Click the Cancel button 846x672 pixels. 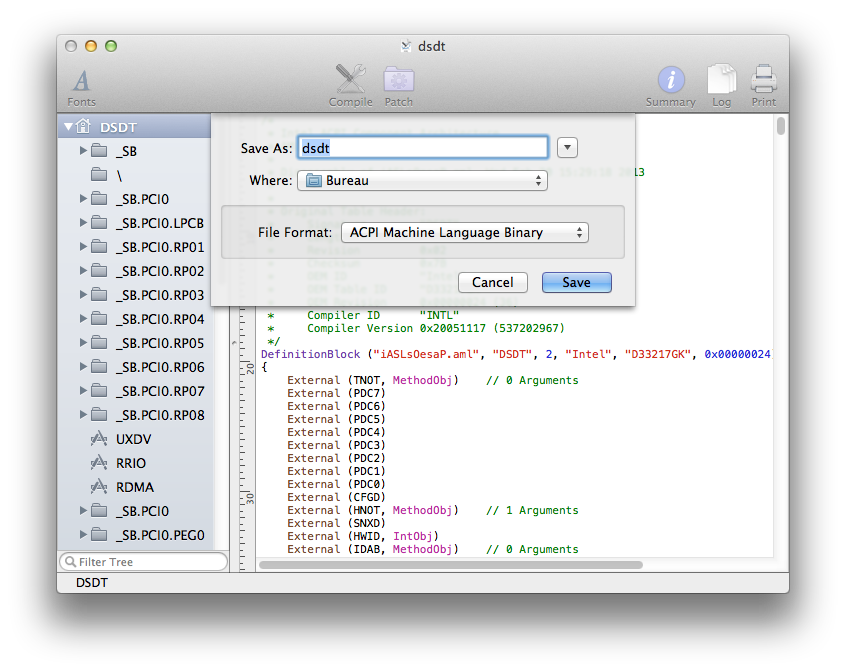[x=492, y=283]
